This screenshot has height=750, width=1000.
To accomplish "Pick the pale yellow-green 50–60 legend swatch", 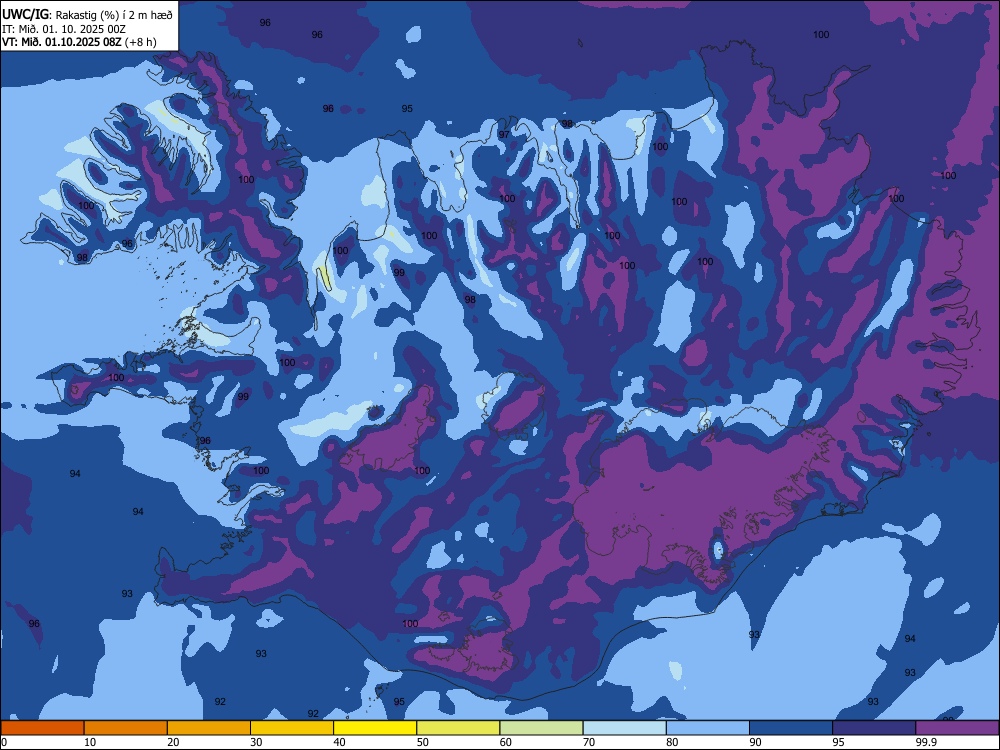I will pos(459,728).
